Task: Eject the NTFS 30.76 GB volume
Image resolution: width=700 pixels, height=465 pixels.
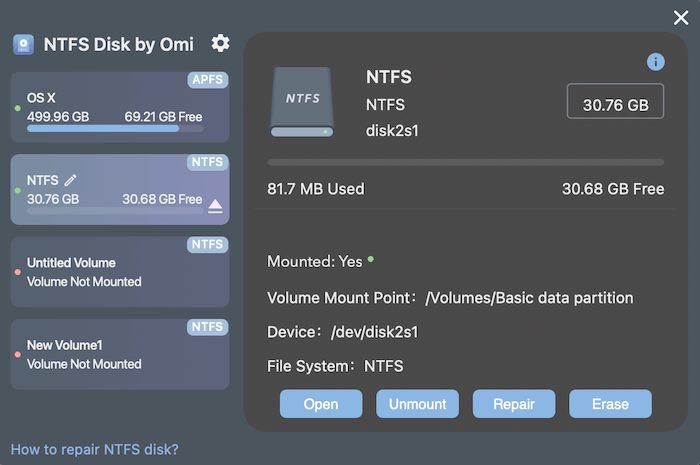Action: coord(215,206)
